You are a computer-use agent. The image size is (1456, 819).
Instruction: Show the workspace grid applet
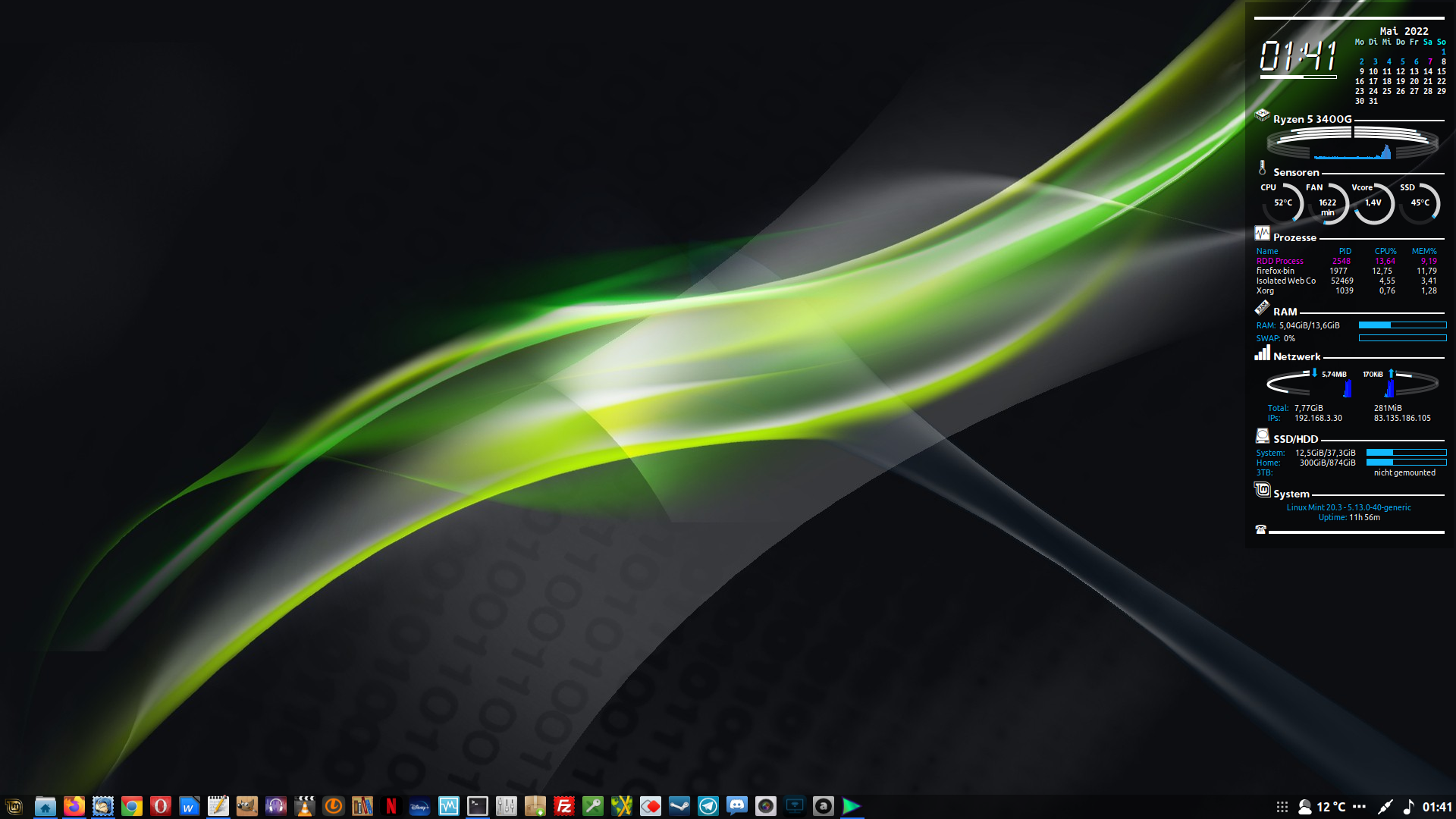tap(1282, 806)
